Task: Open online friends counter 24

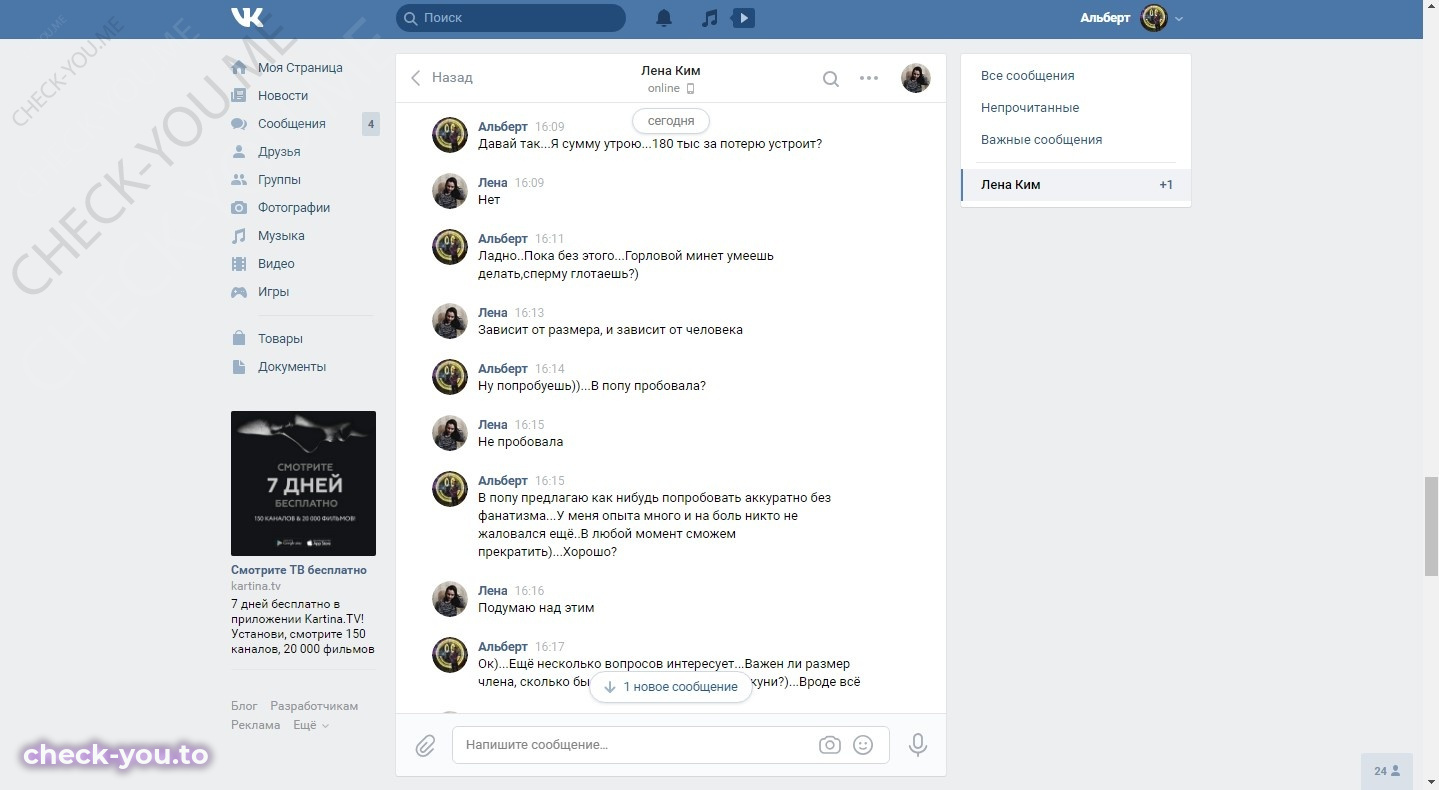Action: [x=1386, y=771]
